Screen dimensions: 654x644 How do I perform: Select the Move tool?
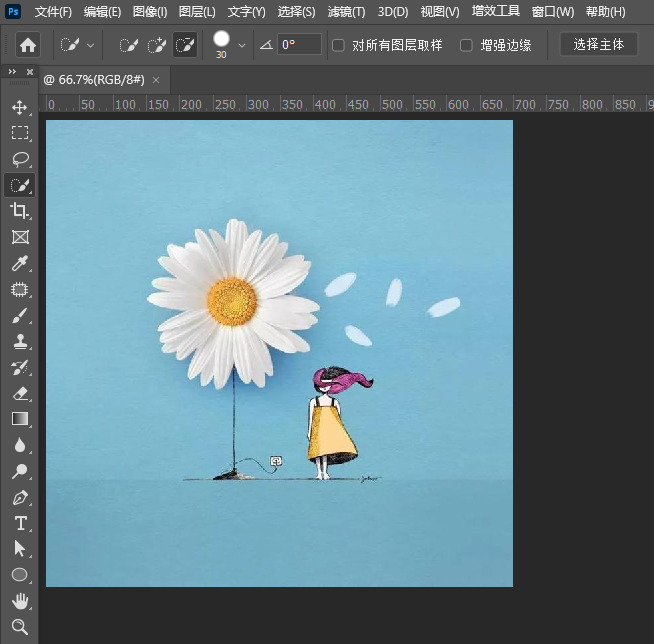click(19, 107)
